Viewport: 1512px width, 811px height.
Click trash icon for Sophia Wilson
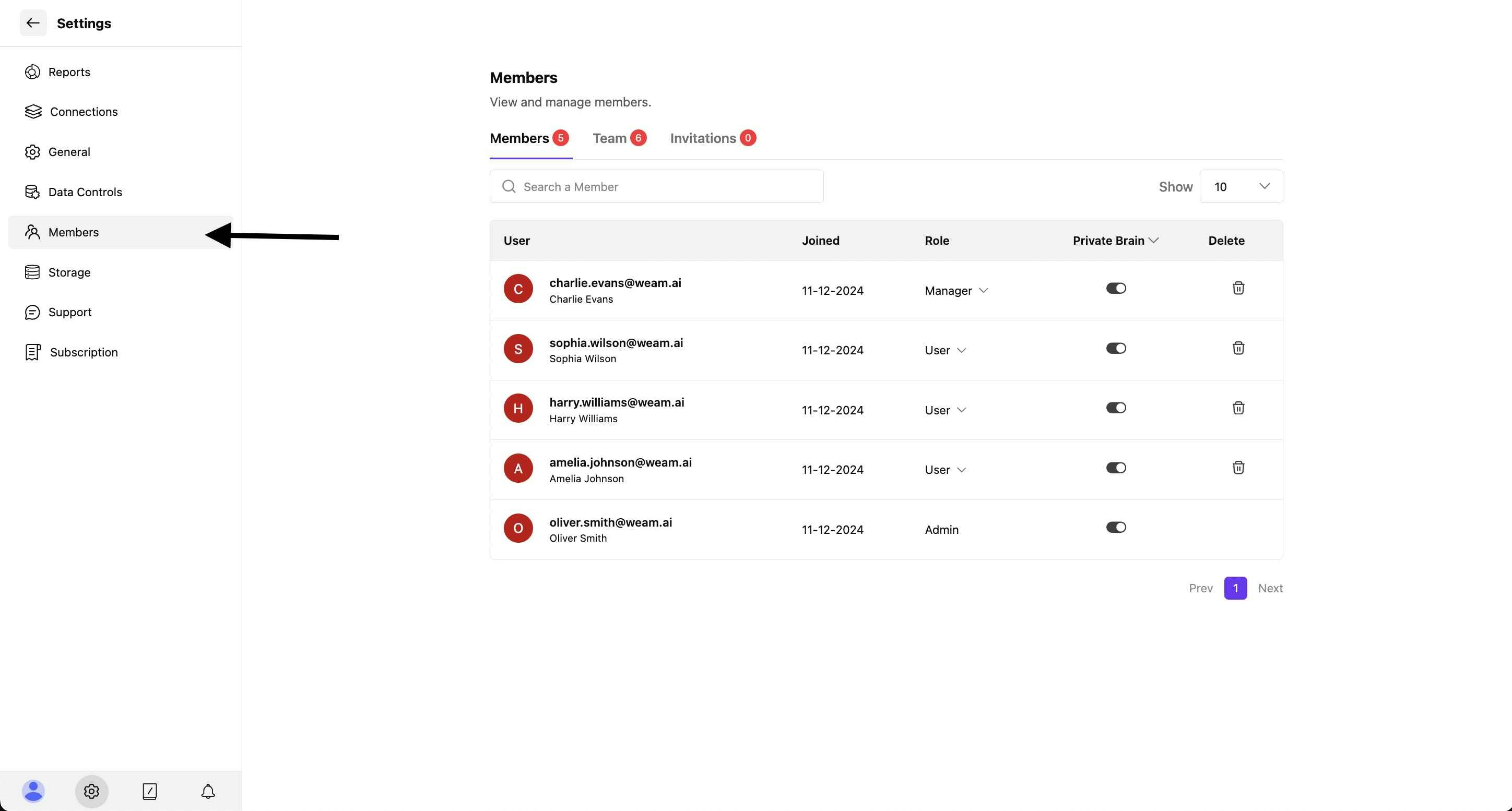pos(1238,348)
